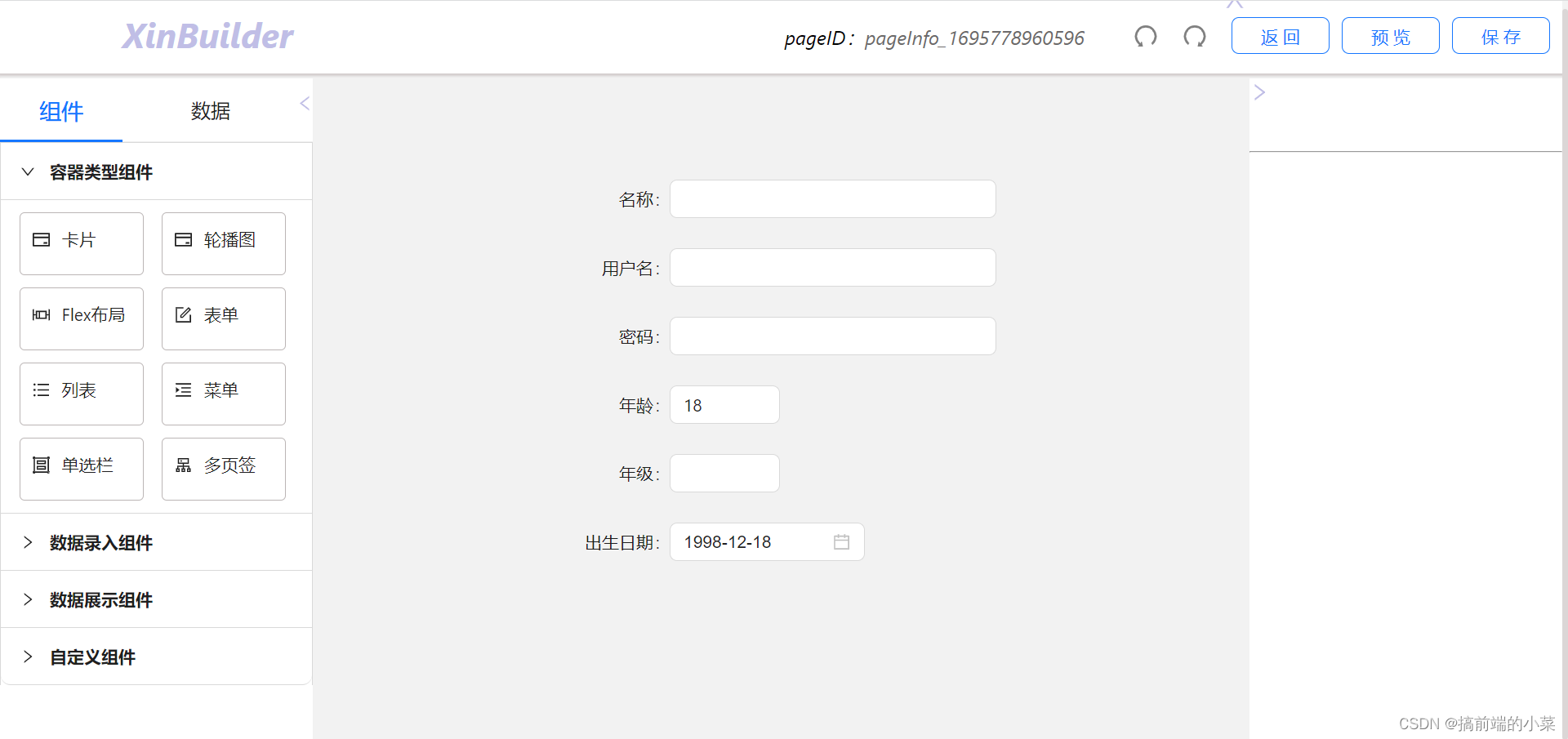Image resolution: width=1568 pixels, height=739 pixels.
Task: Select the 多页签 tabs component
Action: point(224,469)
